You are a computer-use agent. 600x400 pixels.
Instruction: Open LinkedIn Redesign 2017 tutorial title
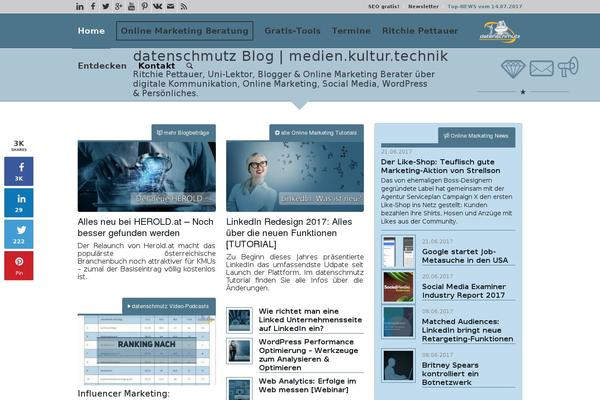[289, 233]
